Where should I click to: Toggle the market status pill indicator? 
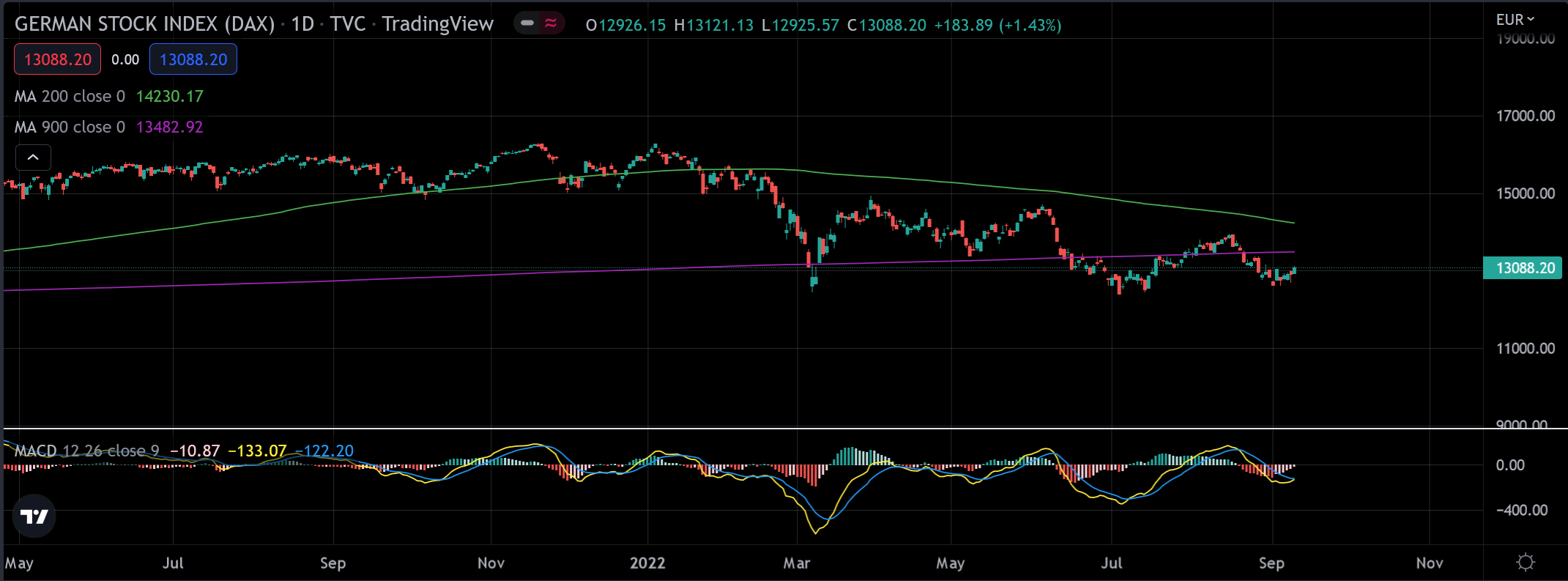pyautogui.click(x=527, y=23)
